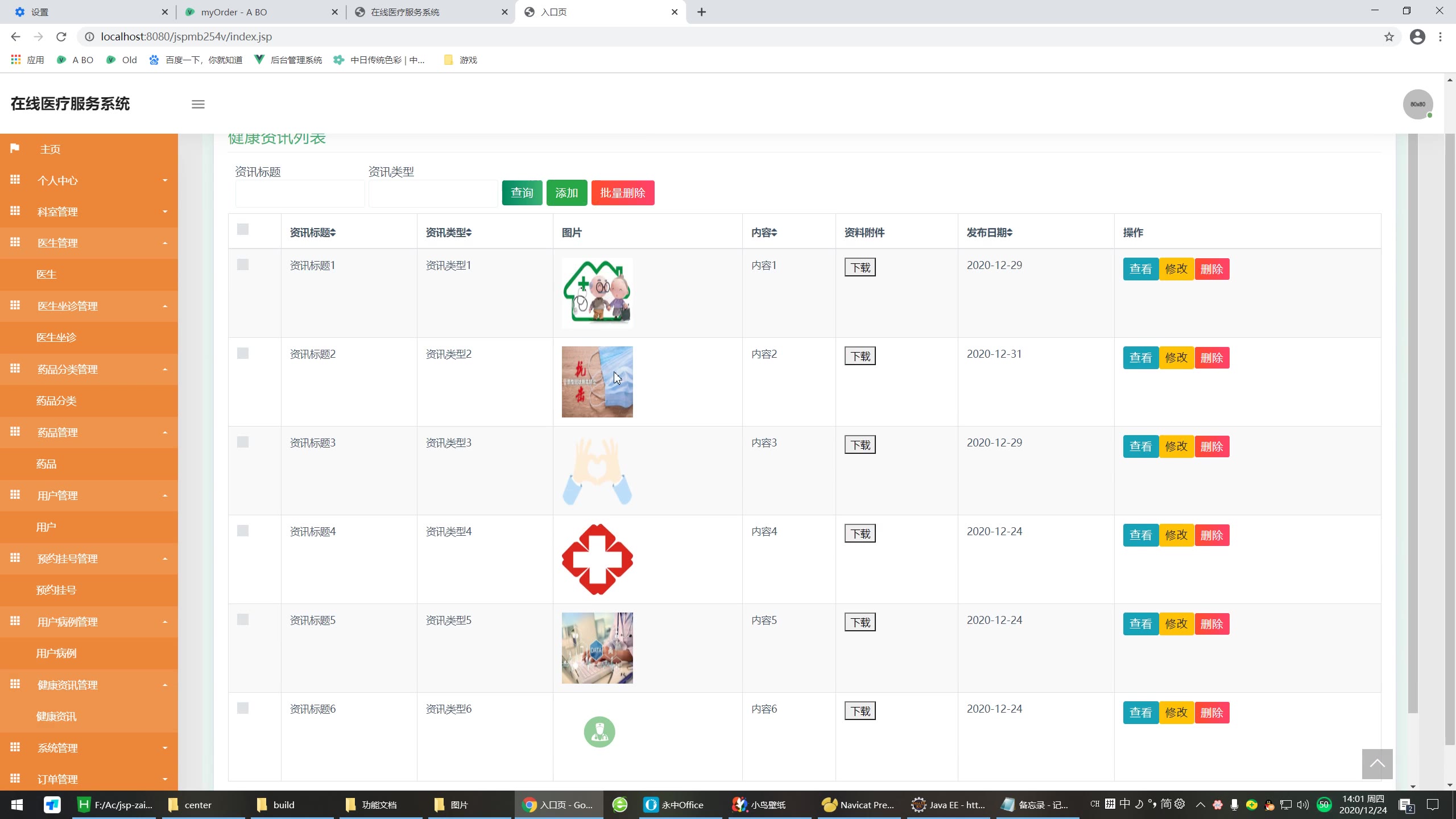The width and height of the screenshot is (1456, 819).
Task: Open Navicat Premium from taskbar
Action: tap(858, 805)
